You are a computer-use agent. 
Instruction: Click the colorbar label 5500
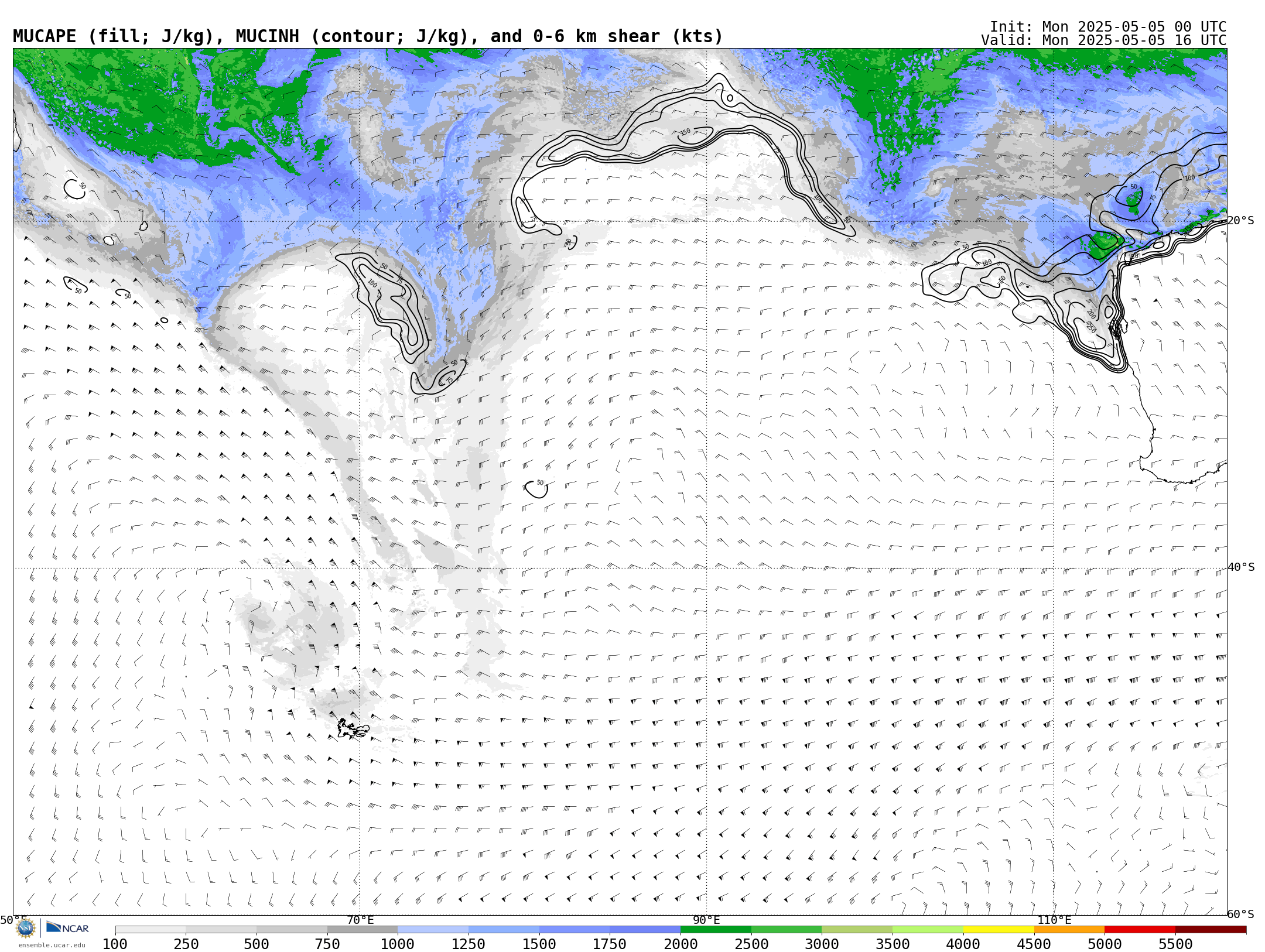click(1175, 944)
